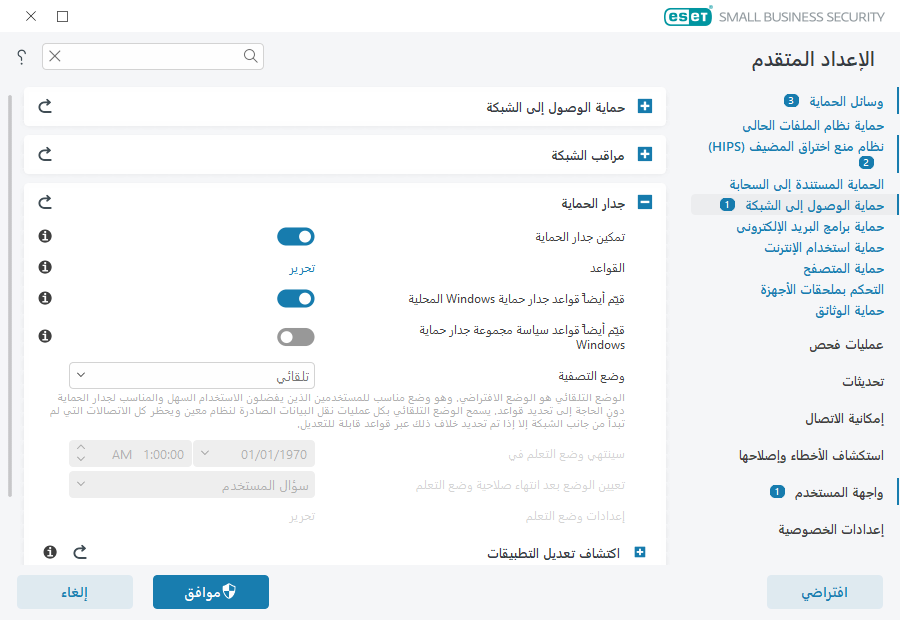The image size is (900, 620).
Task: Click the info icon next to القواعد
Action: (44, 267)
